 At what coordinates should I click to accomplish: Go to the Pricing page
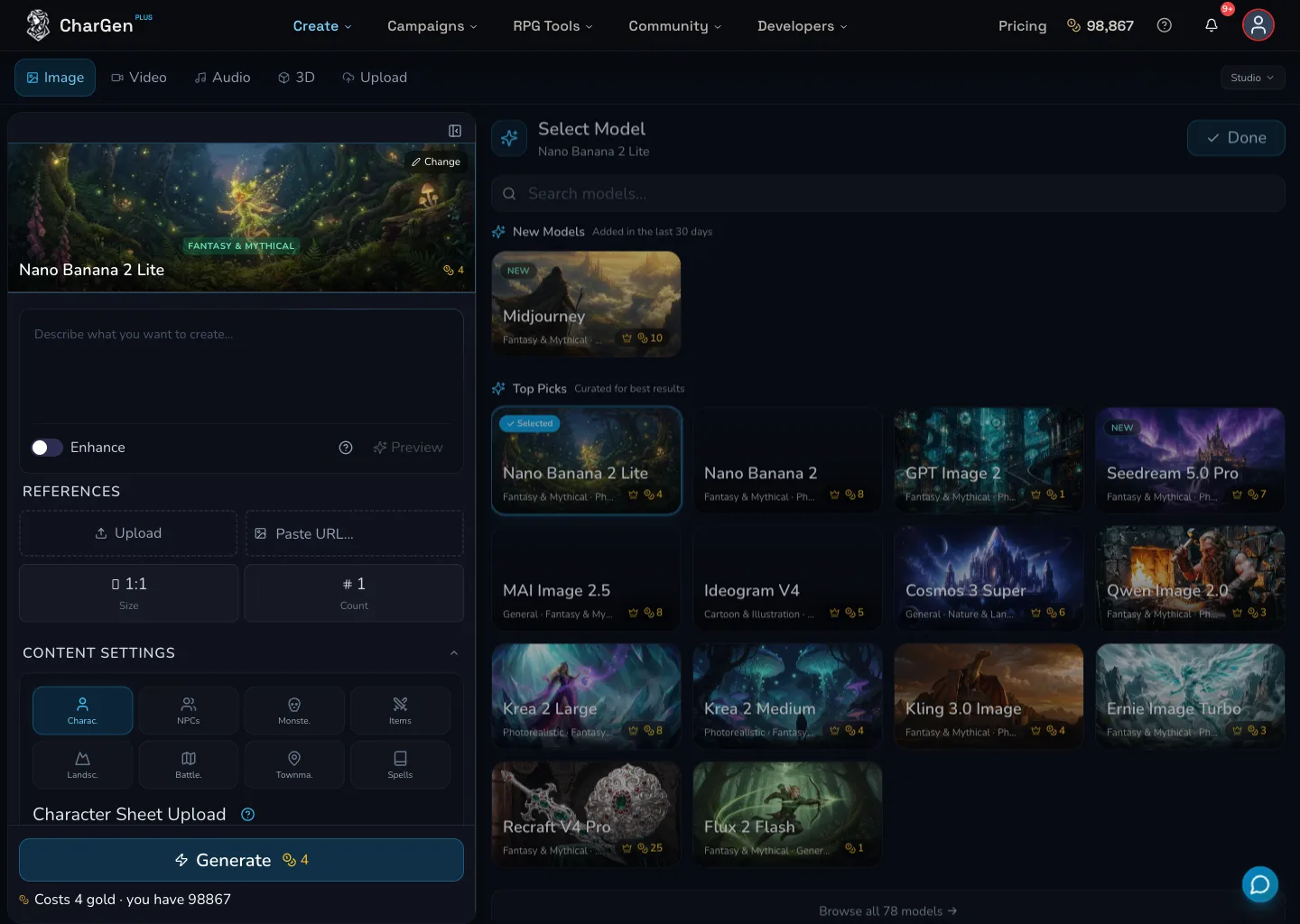click(1023, 26)
